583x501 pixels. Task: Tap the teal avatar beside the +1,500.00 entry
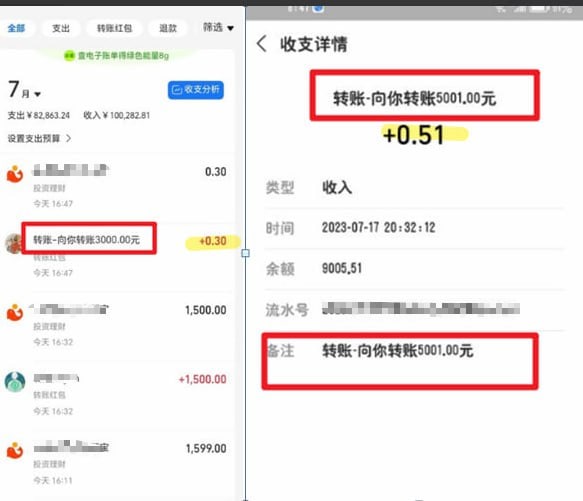(x=15, y=382)
